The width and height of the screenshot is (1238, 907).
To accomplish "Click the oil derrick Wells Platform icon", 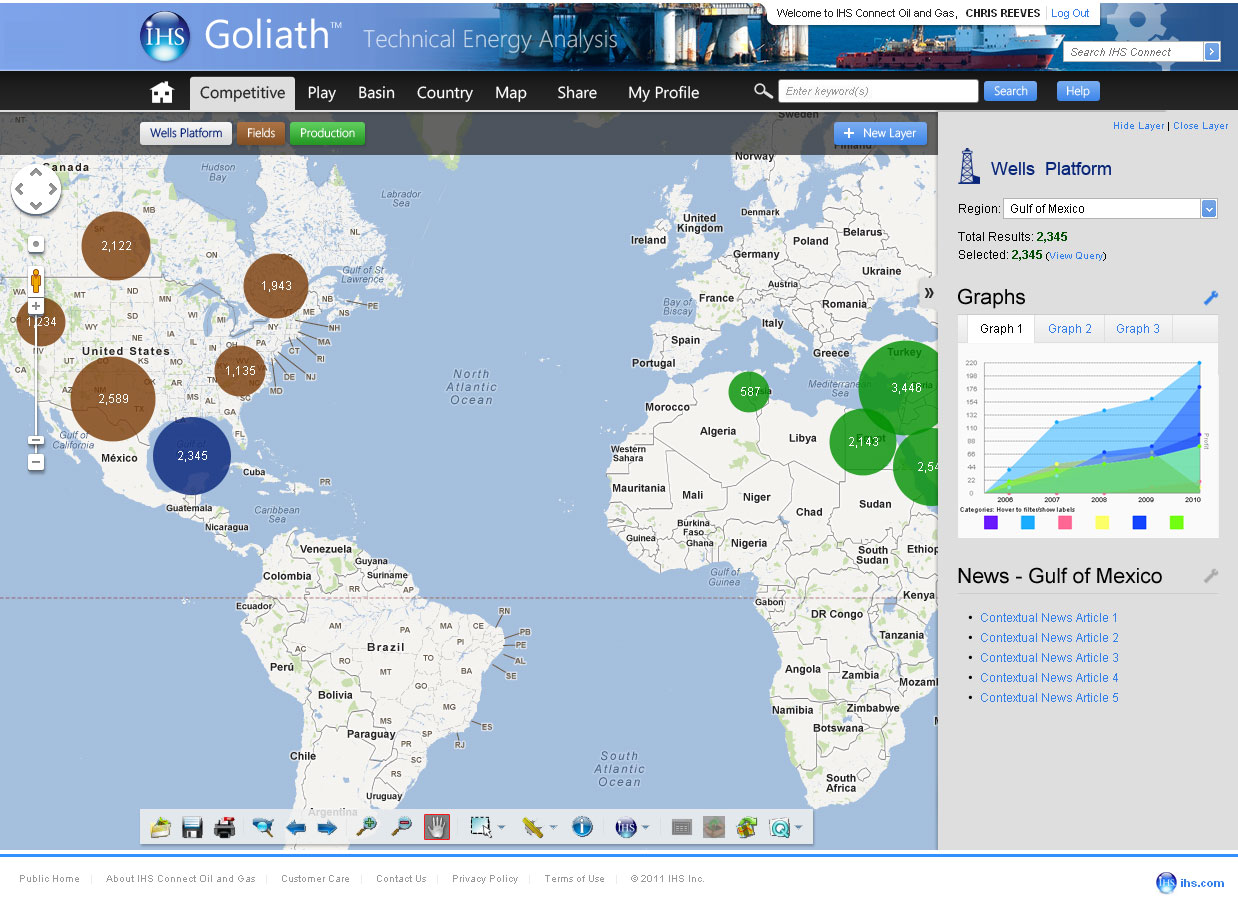I will click(x=969, y=166).
